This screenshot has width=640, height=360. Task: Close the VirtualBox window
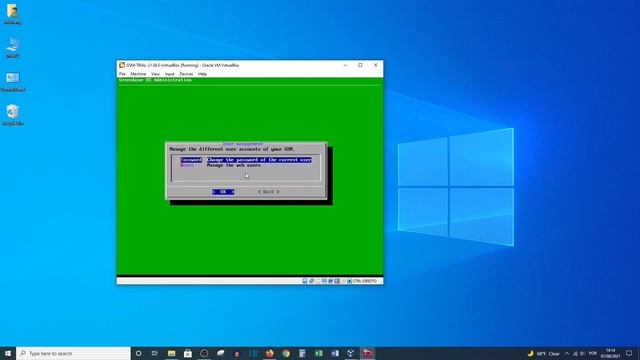point(376,65)
